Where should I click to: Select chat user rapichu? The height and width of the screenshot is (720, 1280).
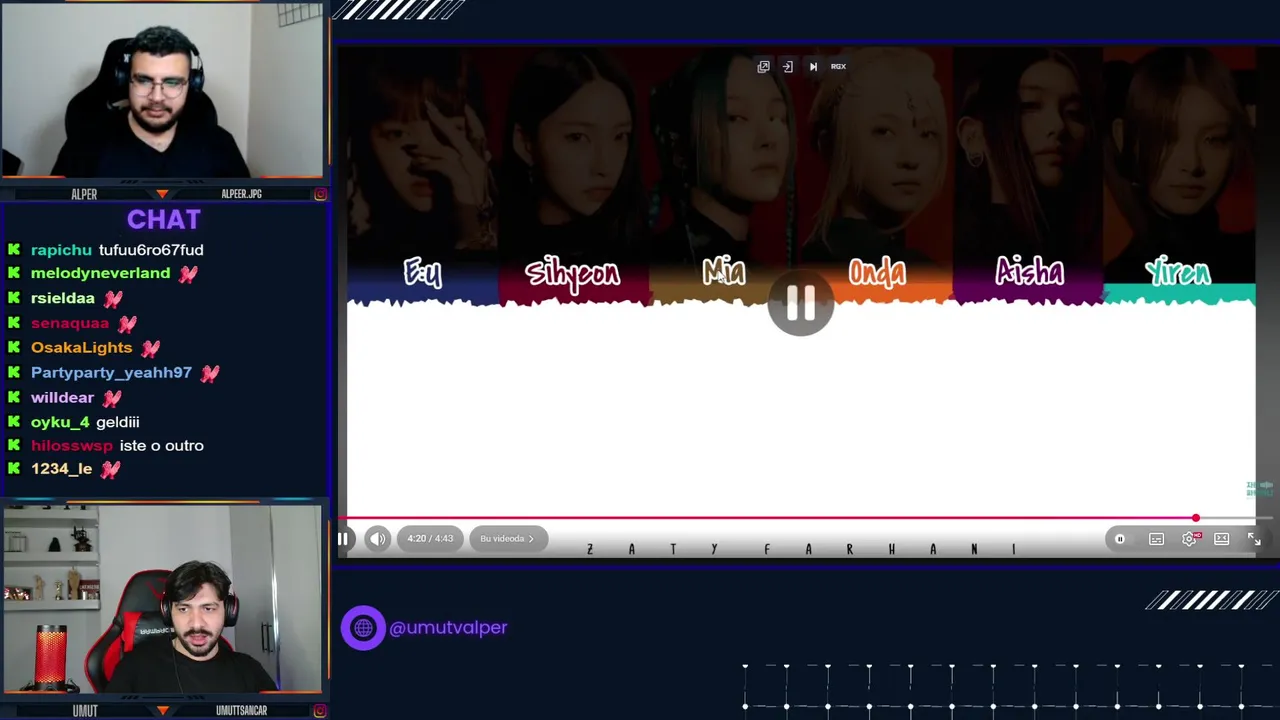pyautogui.click(x=61, y=250)
